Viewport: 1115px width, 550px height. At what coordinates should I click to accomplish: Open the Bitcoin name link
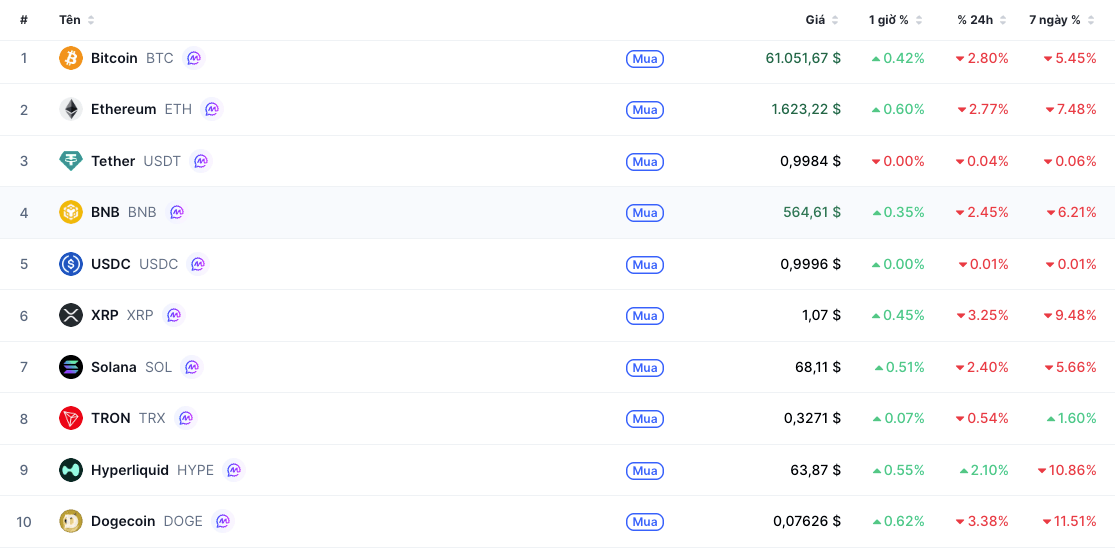click(x=114, y=58)
